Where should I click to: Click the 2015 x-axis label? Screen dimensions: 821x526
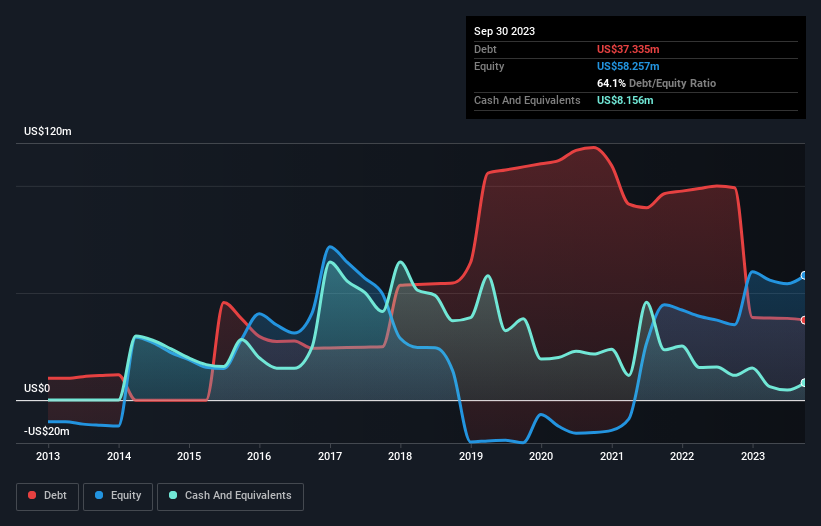[189, 456]
